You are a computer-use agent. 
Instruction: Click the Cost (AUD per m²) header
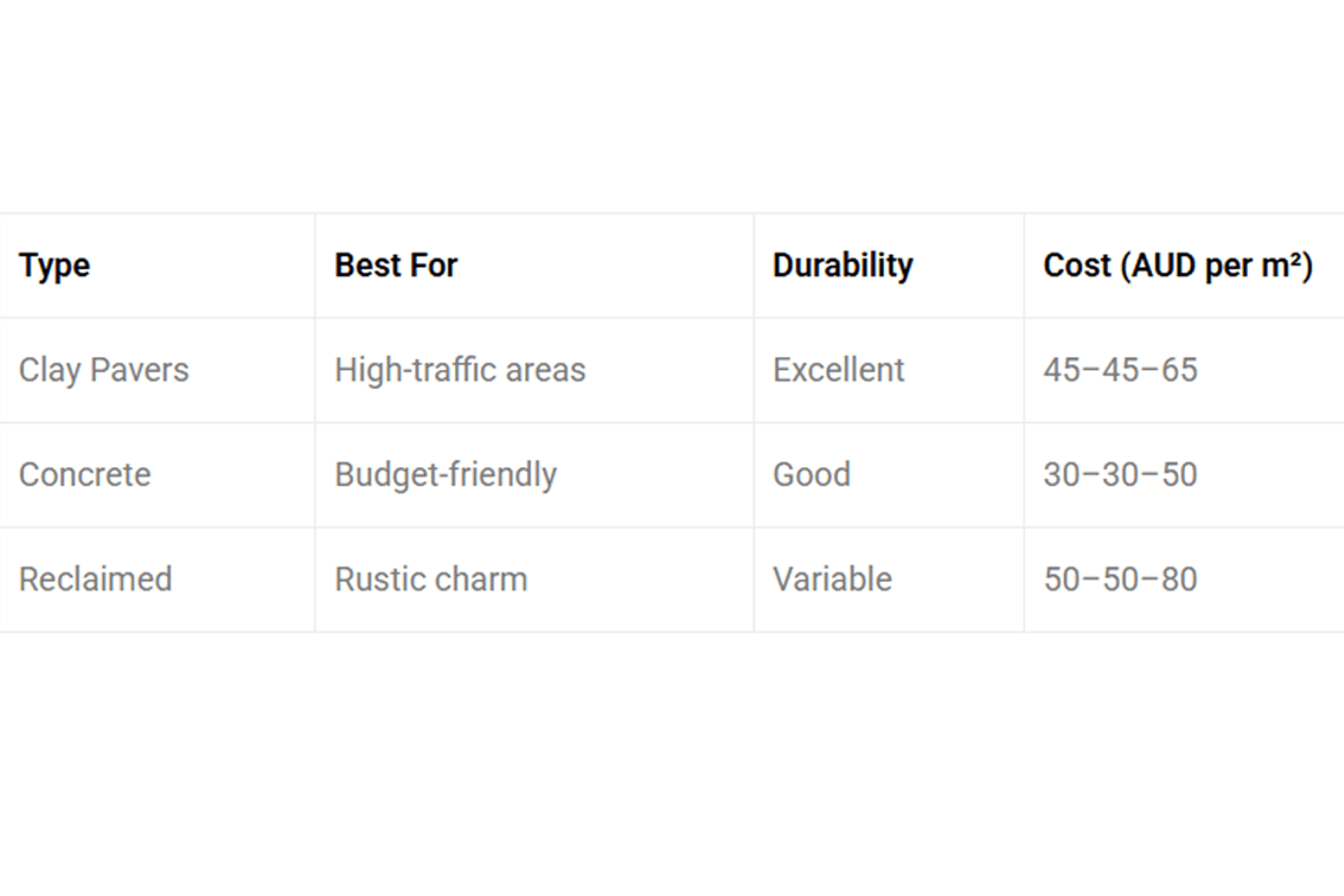point(1177,266)
